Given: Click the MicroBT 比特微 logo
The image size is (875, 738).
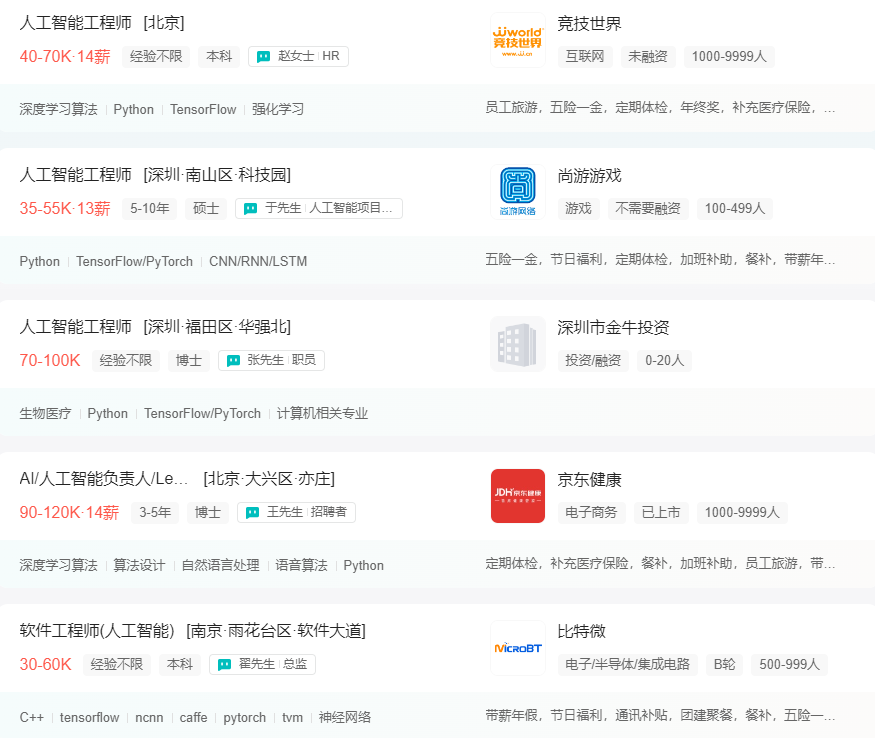Looking at the screenshot, I should tap(517, 648).
